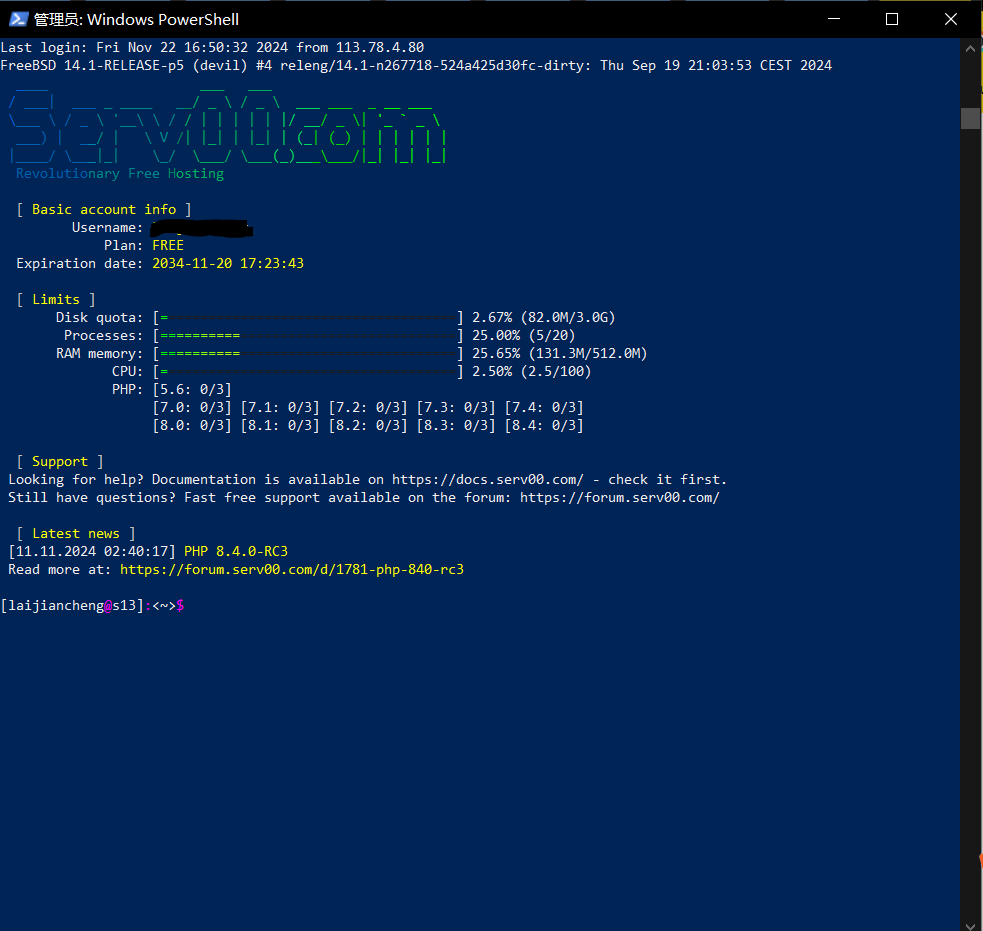The width and height of the screenshot is (983, 931).
Task: Close the Windows PowerShell window
Action: (950, 19)
